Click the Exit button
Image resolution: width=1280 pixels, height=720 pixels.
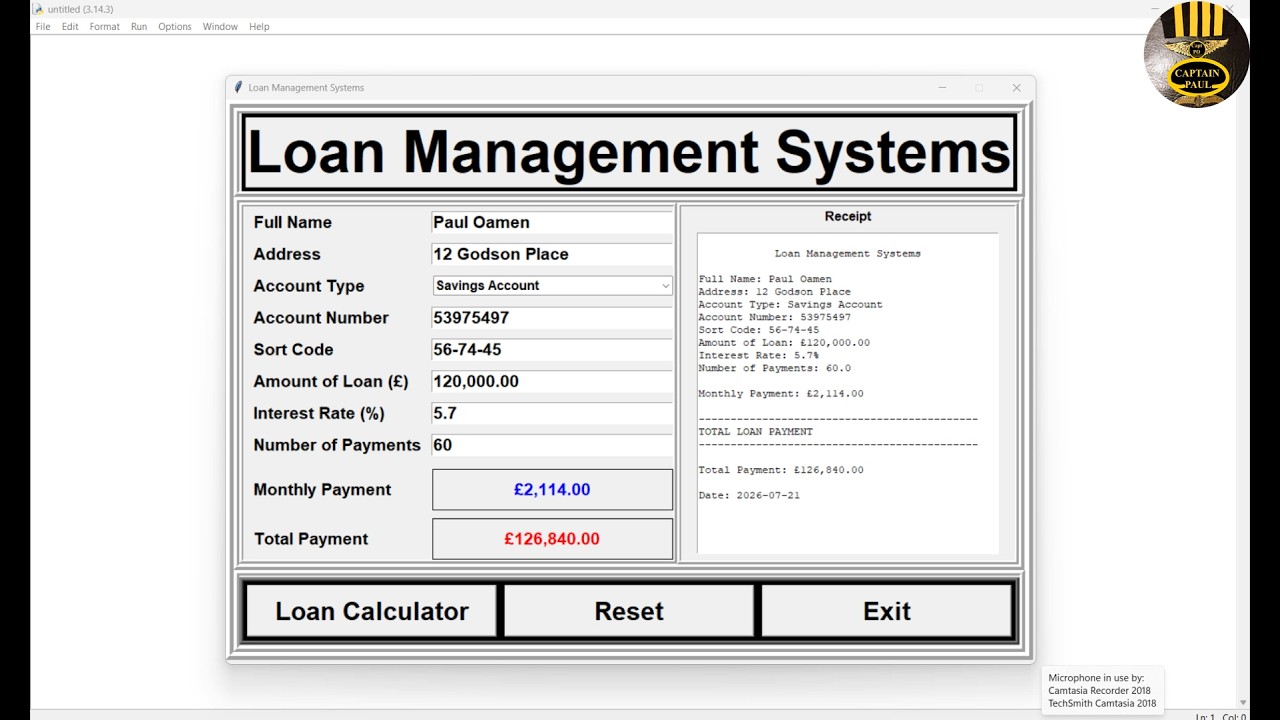(887, 611)
